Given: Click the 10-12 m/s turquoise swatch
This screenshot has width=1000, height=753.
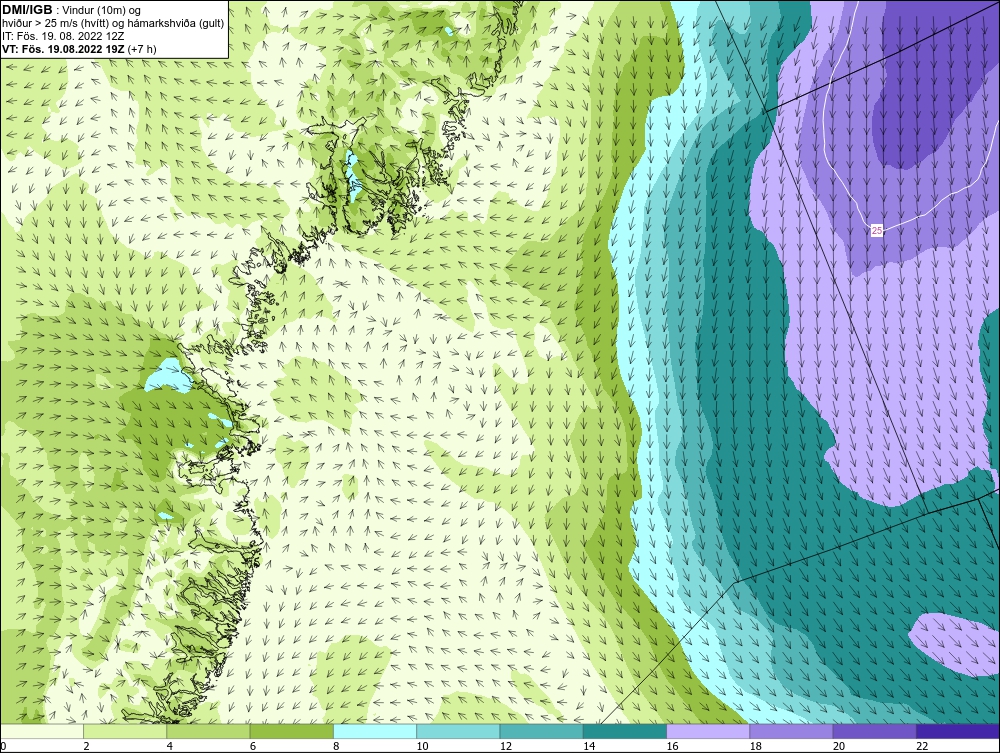Looking at the screenshot, I should coord(458,731).
